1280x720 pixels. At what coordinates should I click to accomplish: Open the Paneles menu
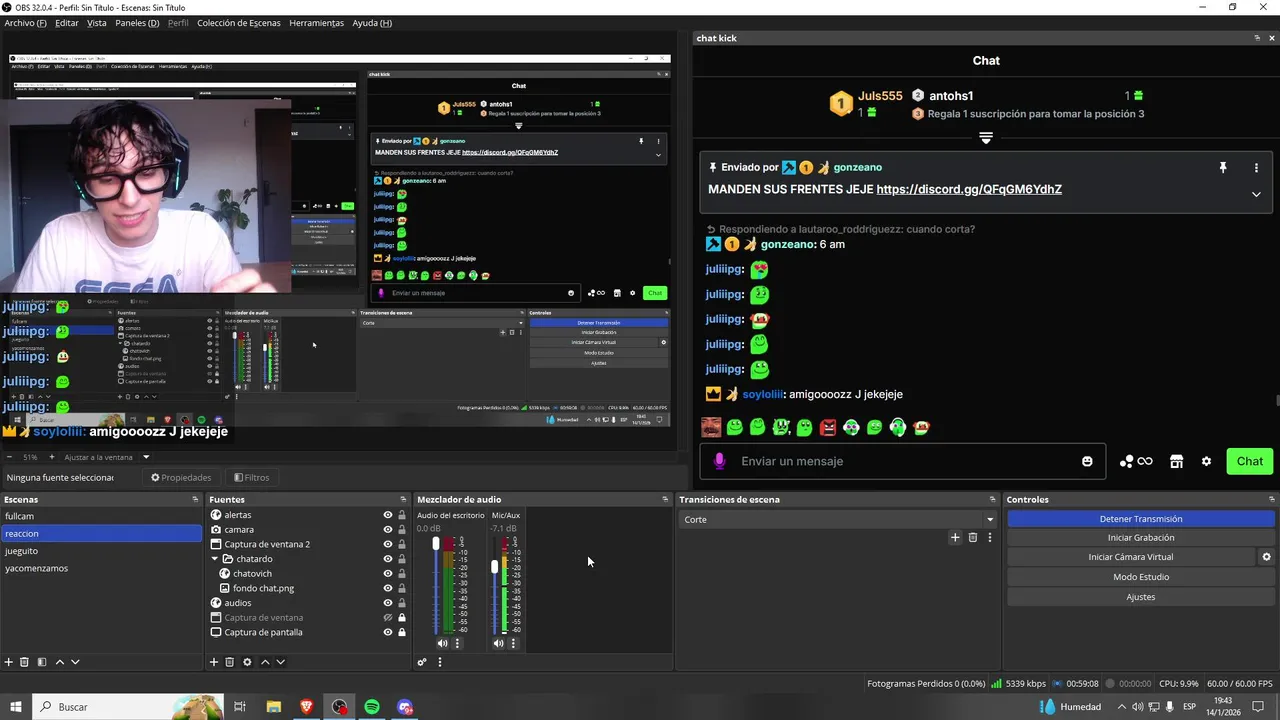137,23
